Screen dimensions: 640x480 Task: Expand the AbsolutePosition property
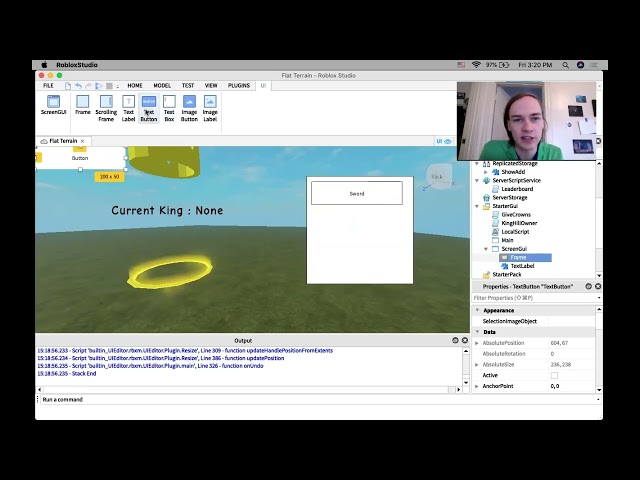click(477, 343)
